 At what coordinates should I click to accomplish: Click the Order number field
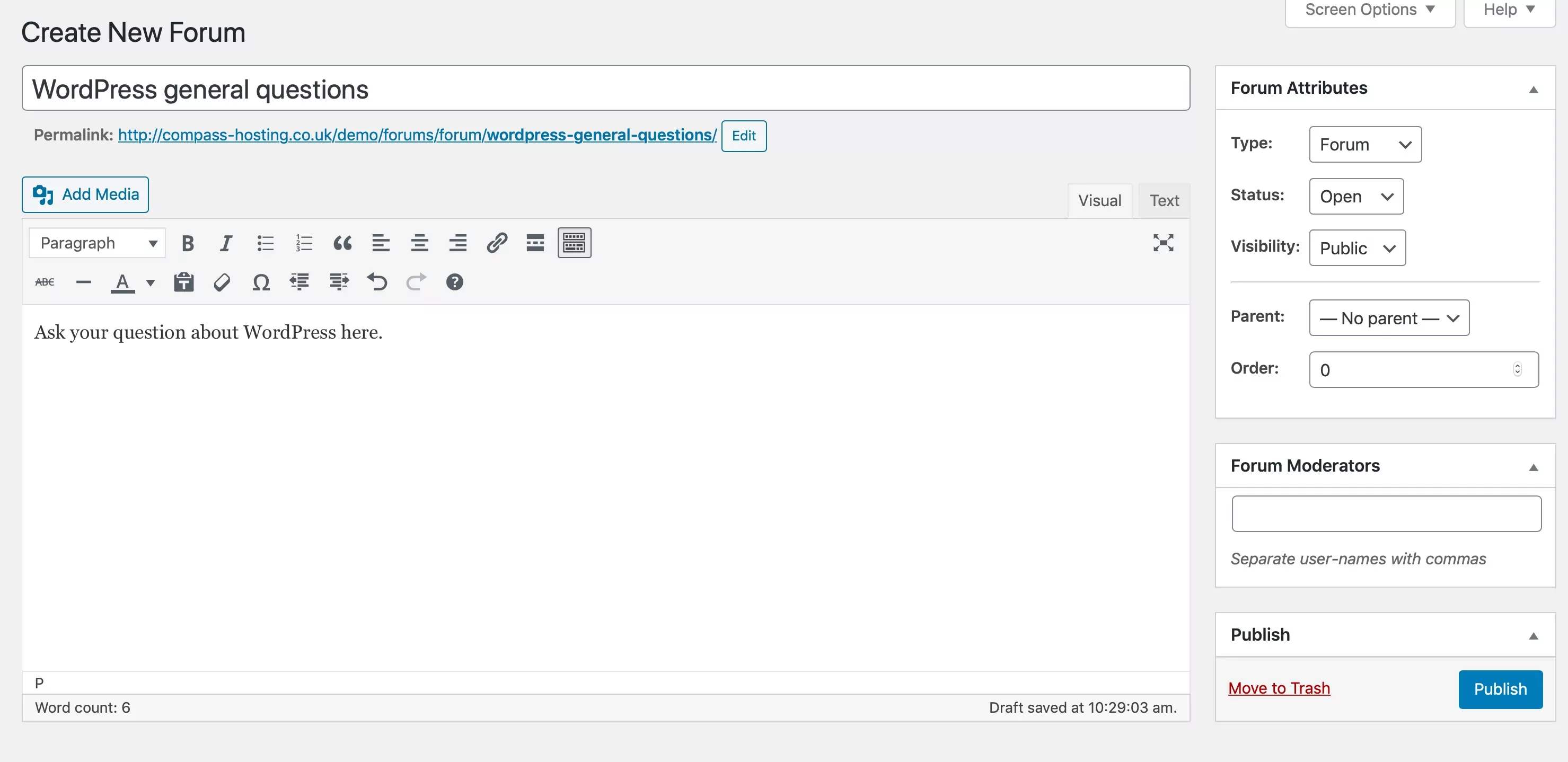pyautogui.click(x=1423, y=369)
